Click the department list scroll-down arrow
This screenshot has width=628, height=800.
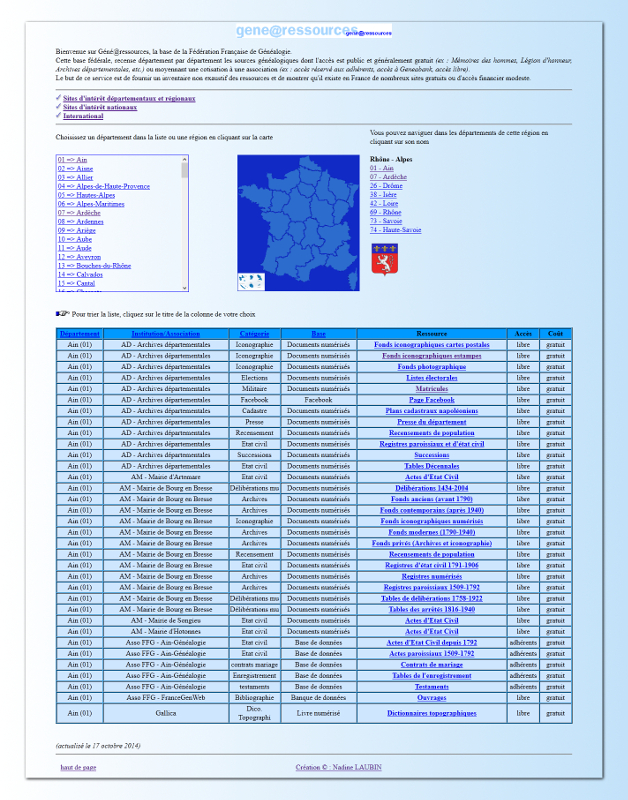coord(185,288)
